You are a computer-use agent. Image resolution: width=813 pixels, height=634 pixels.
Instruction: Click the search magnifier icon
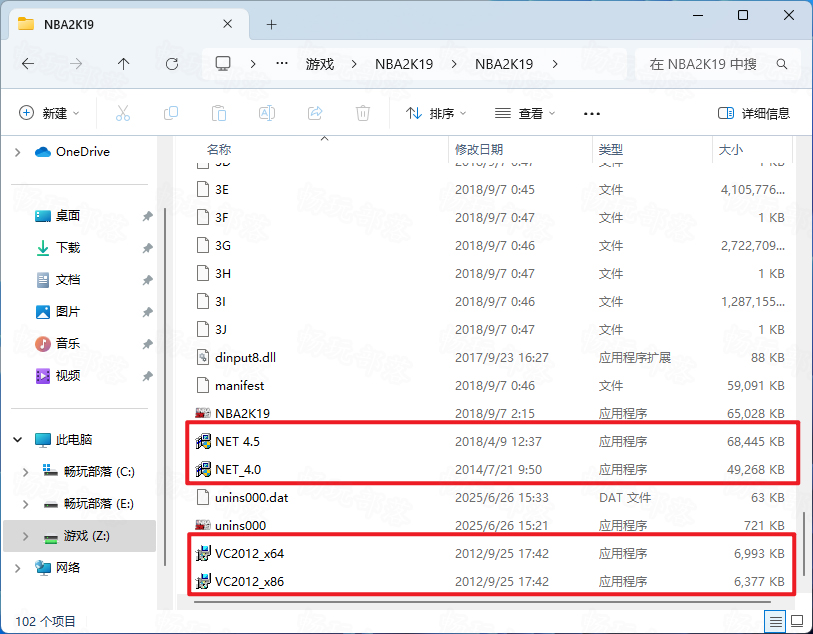782,64
